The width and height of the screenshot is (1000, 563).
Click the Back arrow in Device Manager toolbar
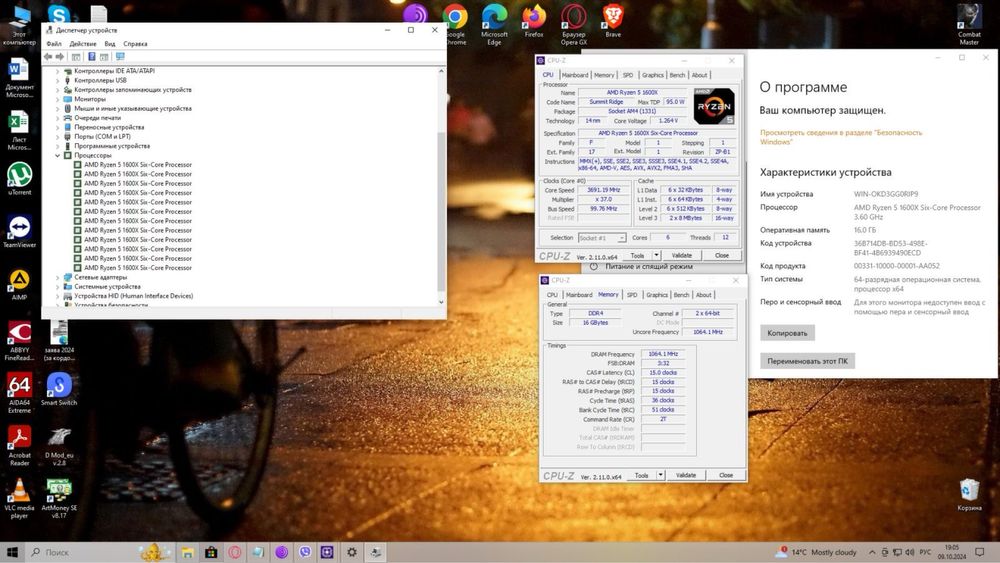pos(48,57)
